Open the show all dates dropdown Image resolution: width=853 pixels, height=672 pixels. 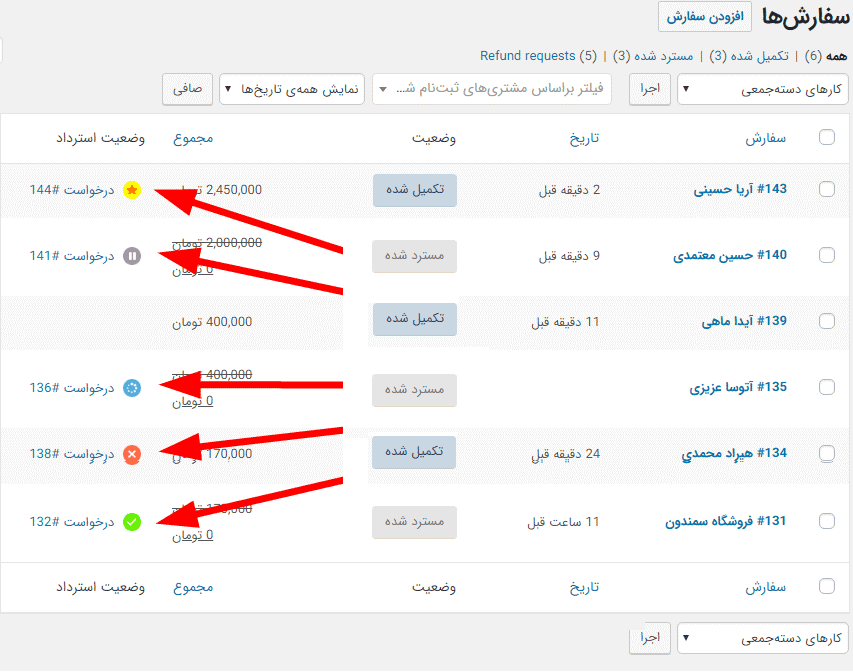tap(292, 89)
